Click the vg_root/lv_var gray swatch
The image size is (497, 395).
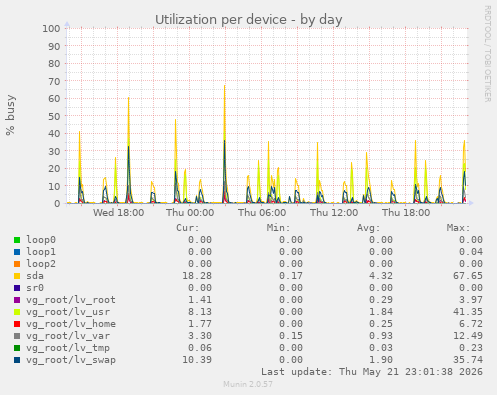(17, 336)
